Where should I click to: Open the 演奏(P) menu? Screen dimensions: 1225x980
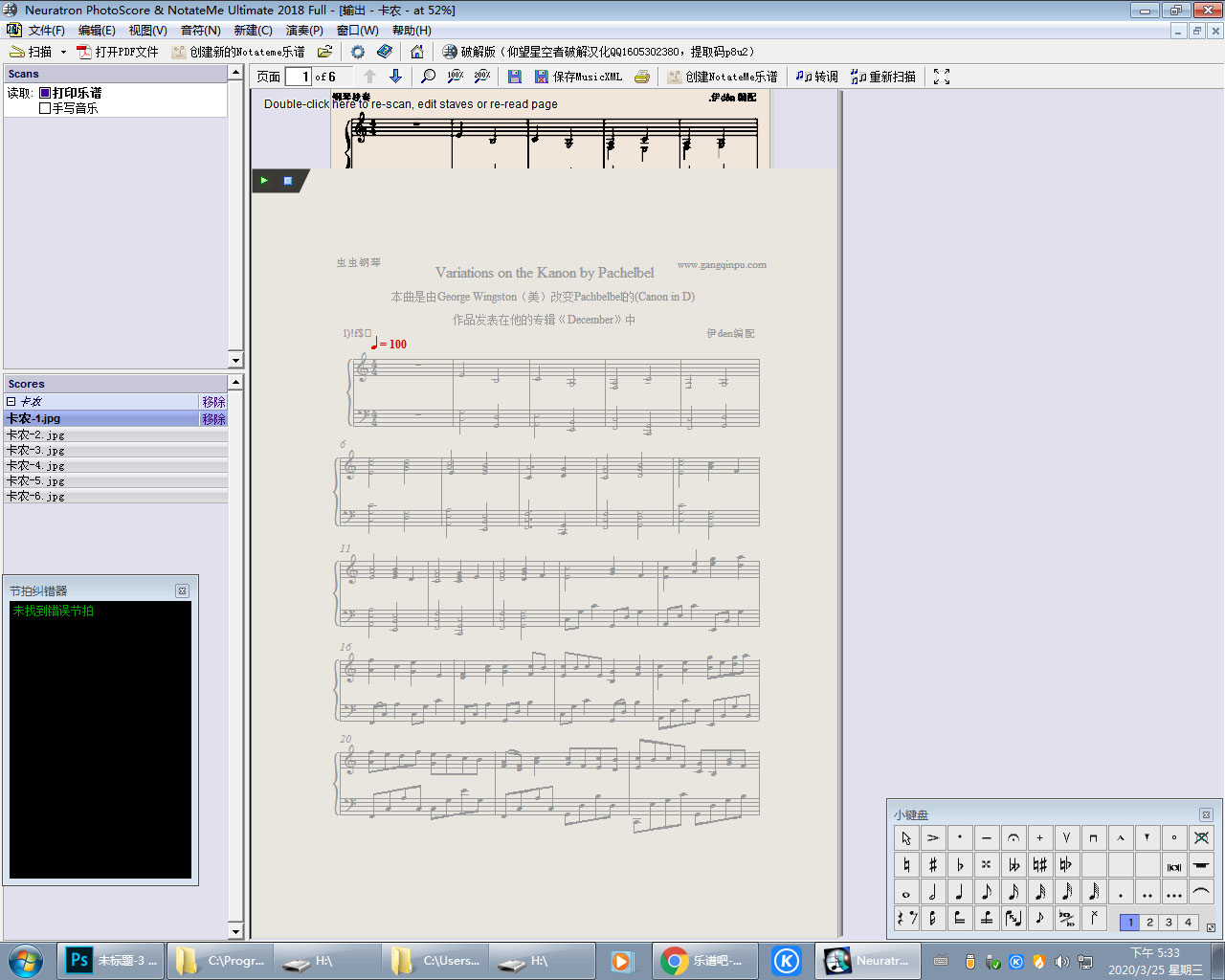[304, 31]
